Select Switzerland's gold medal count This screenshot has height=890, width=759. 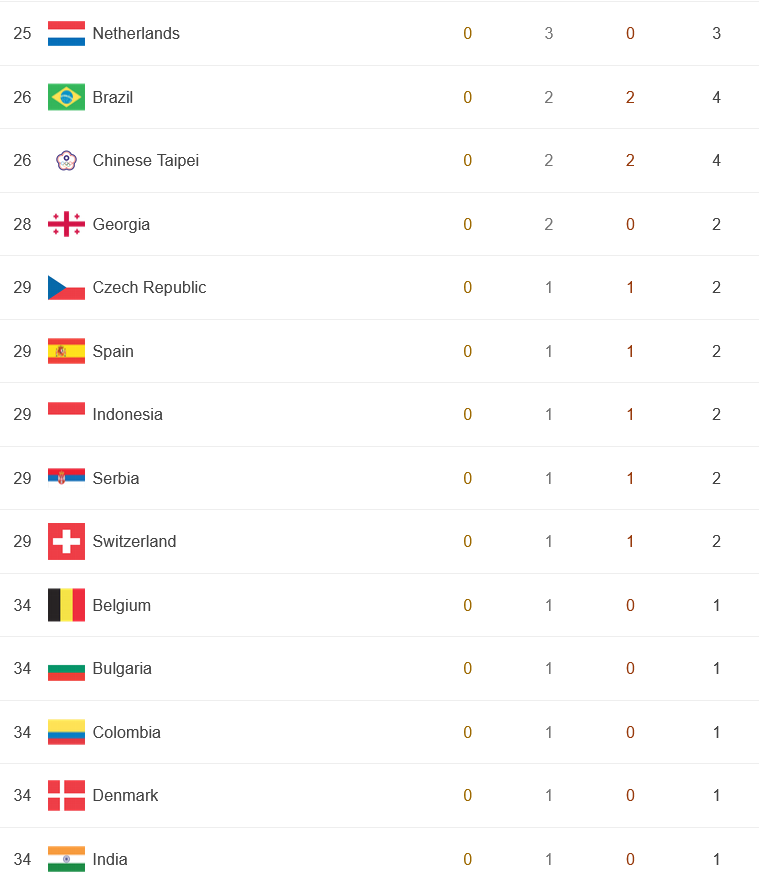click(467, 541)
